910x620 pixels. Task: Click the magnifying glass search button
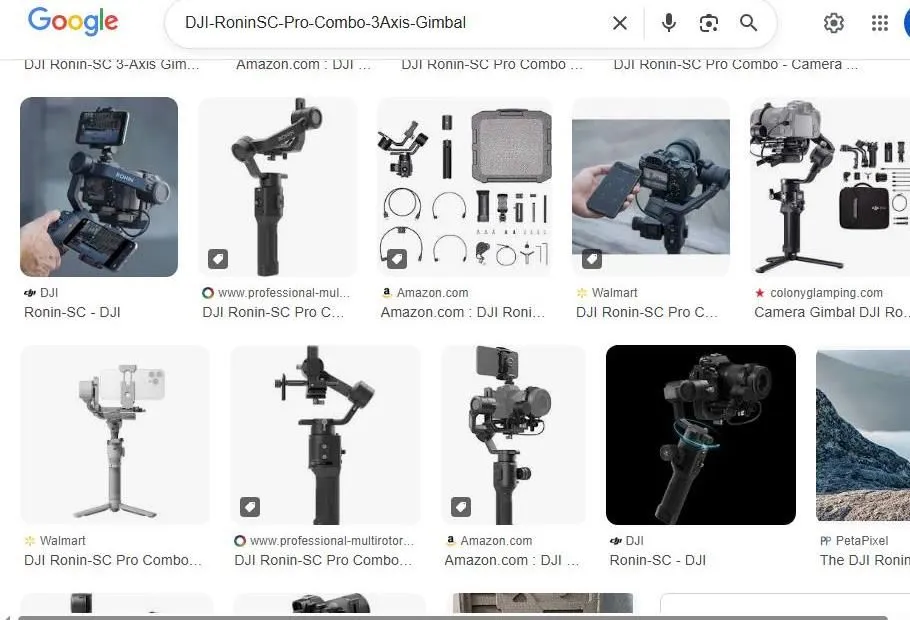pyautogui.click(x=749, y=23)
